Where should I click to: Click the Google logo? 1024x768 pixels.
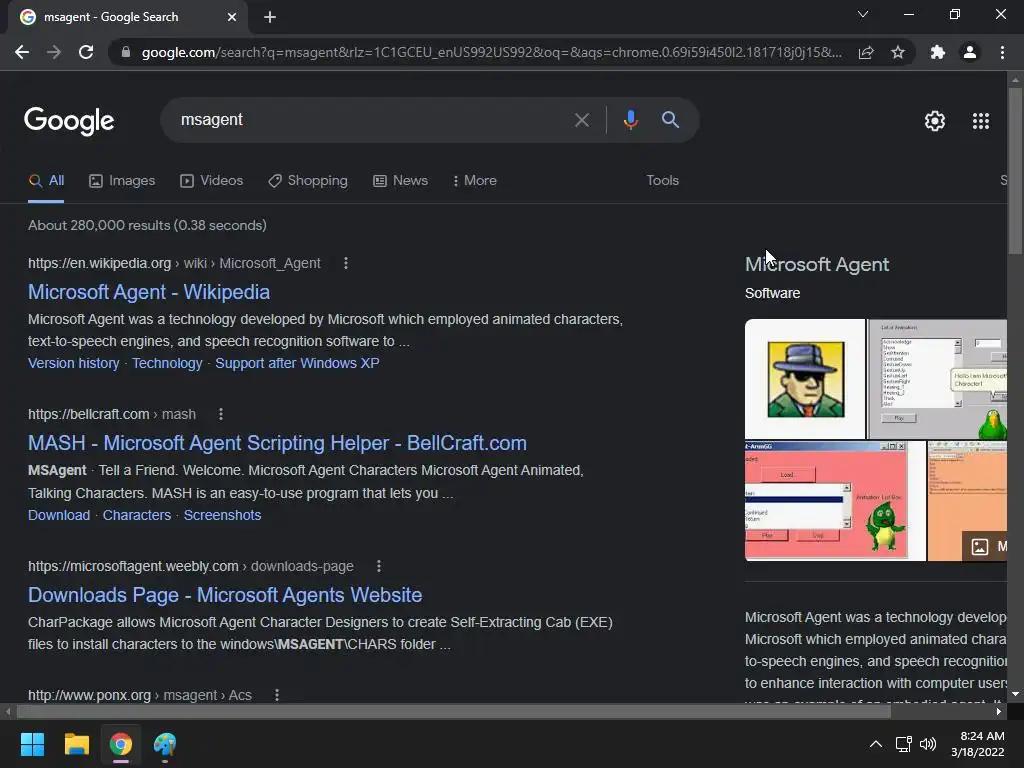click(x=69, y=121)
